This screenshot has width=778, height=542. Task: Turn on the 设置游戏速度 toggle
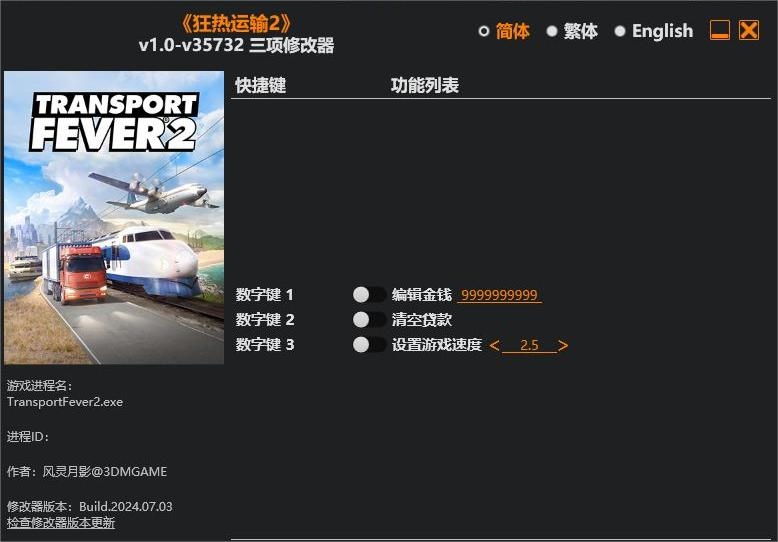coord(369,344)
